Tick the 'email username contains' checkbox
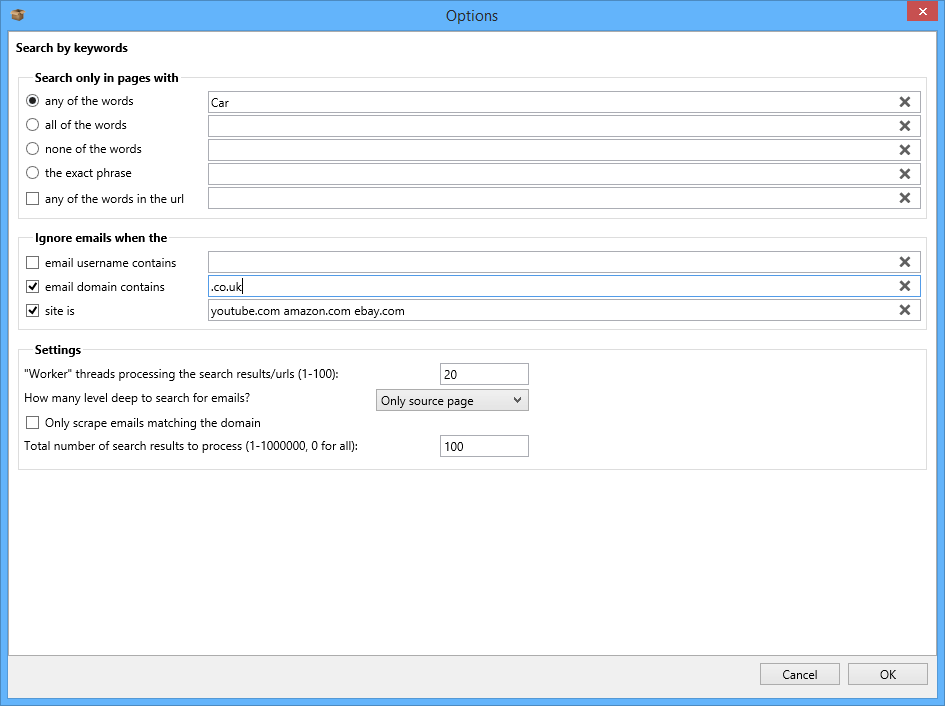Image resolution: width=945 pixels, height=706 pixels. [33, 263]
